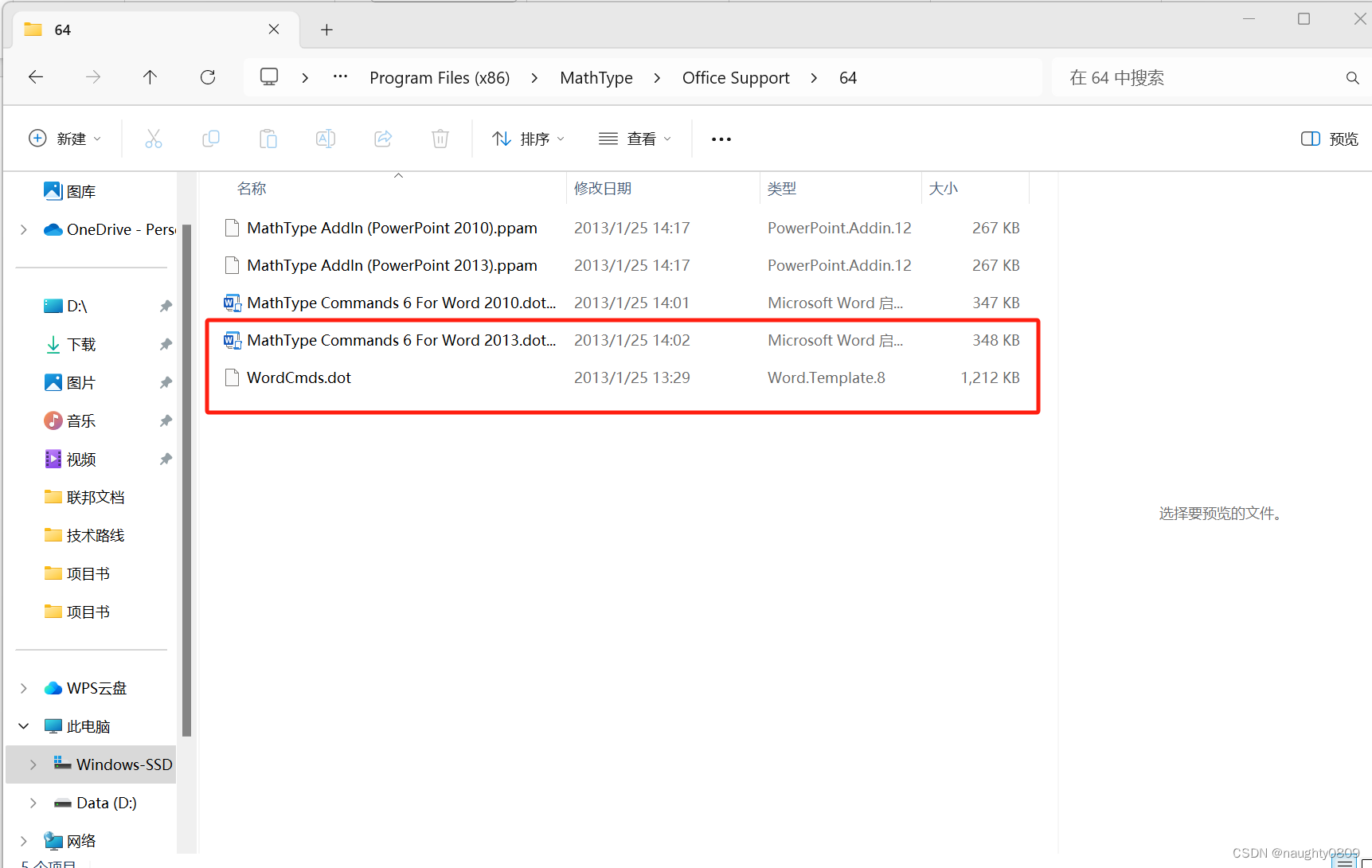The image size is (1372, 868).
Task: Close the 64 folder tab
Action: tap(273, 29)
